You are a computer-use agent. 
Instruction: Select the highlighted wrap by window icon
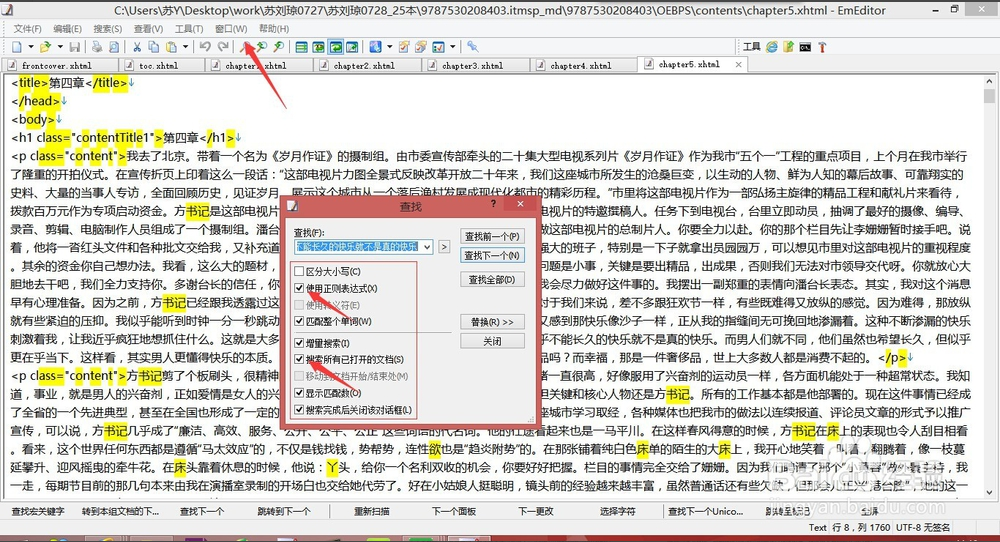(335, 47)
